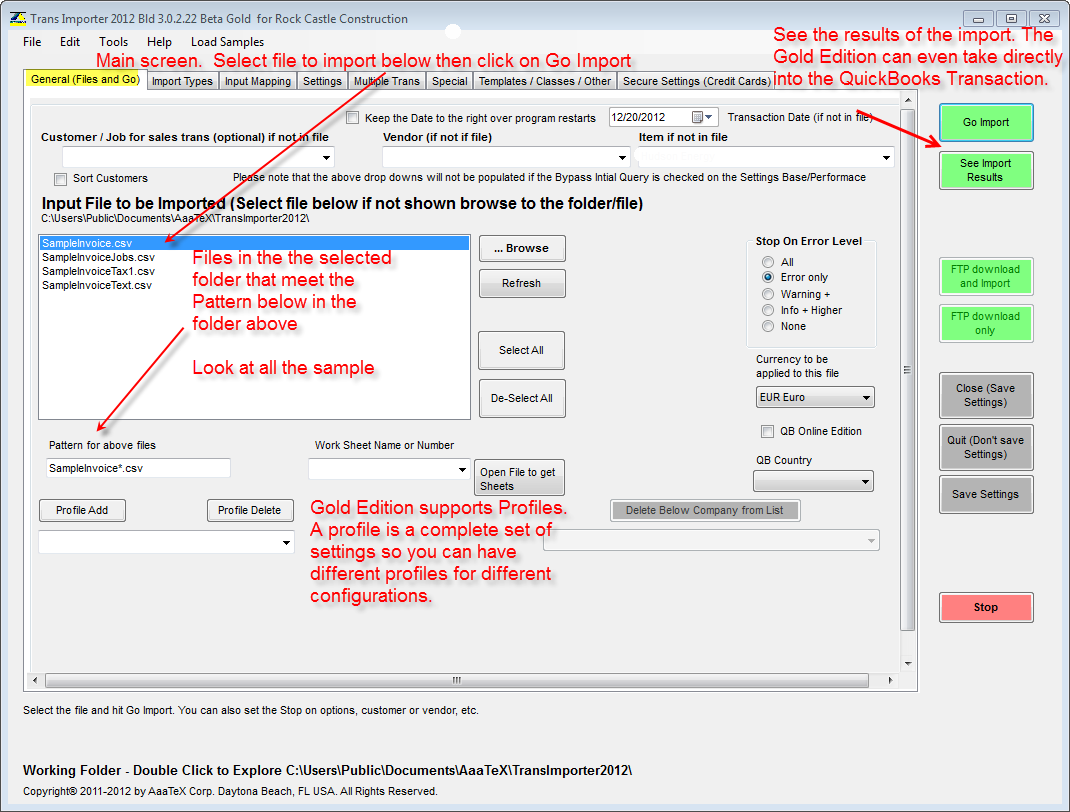Image resolution: width=1070 pixels, height=812 pixels.
Task: Check the QB Online Edition box
Action: [768, 431]
